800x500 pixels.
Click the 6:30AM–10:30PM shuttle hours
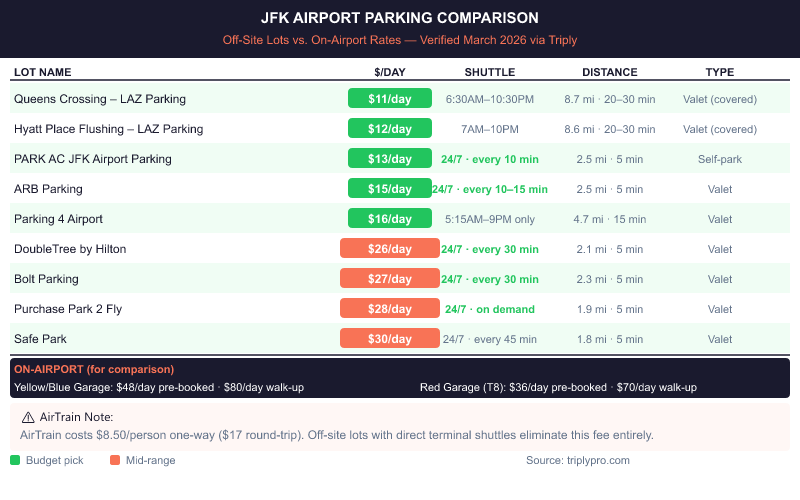point(490,99)
